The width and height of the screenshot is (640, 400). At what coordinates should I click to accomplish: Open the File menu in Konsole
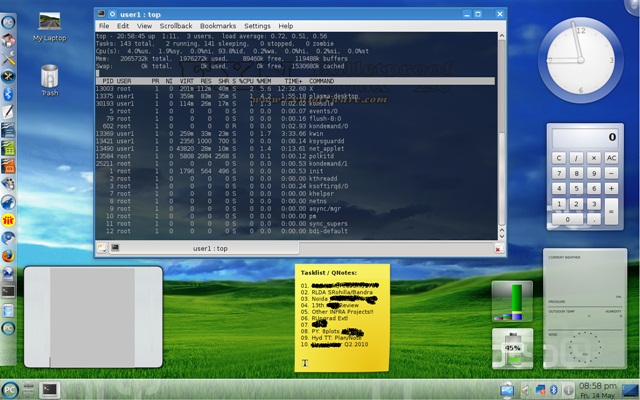click(104, 26)
